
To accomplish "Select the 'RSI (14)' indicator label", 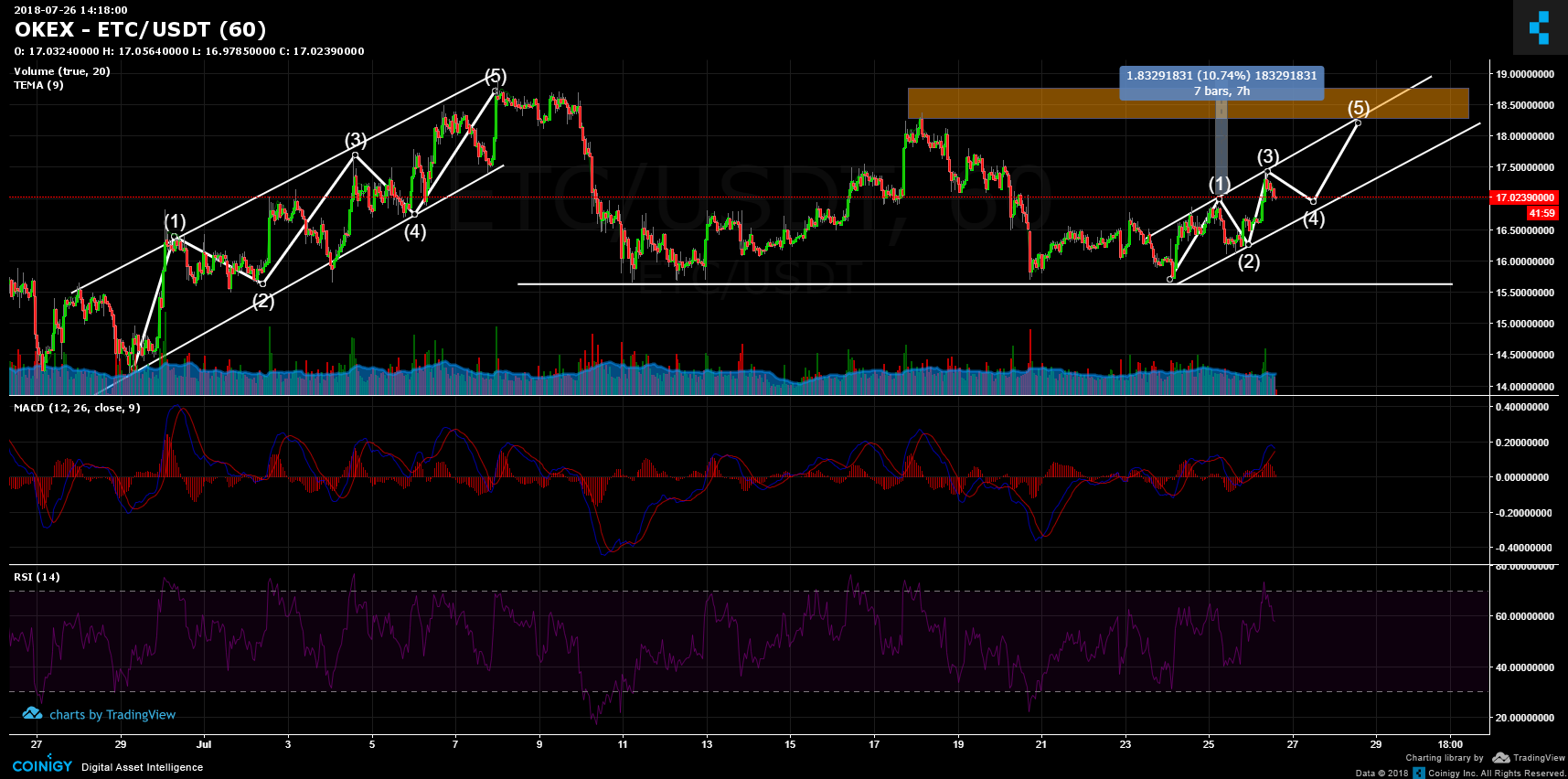I will (x=37, y=577).
